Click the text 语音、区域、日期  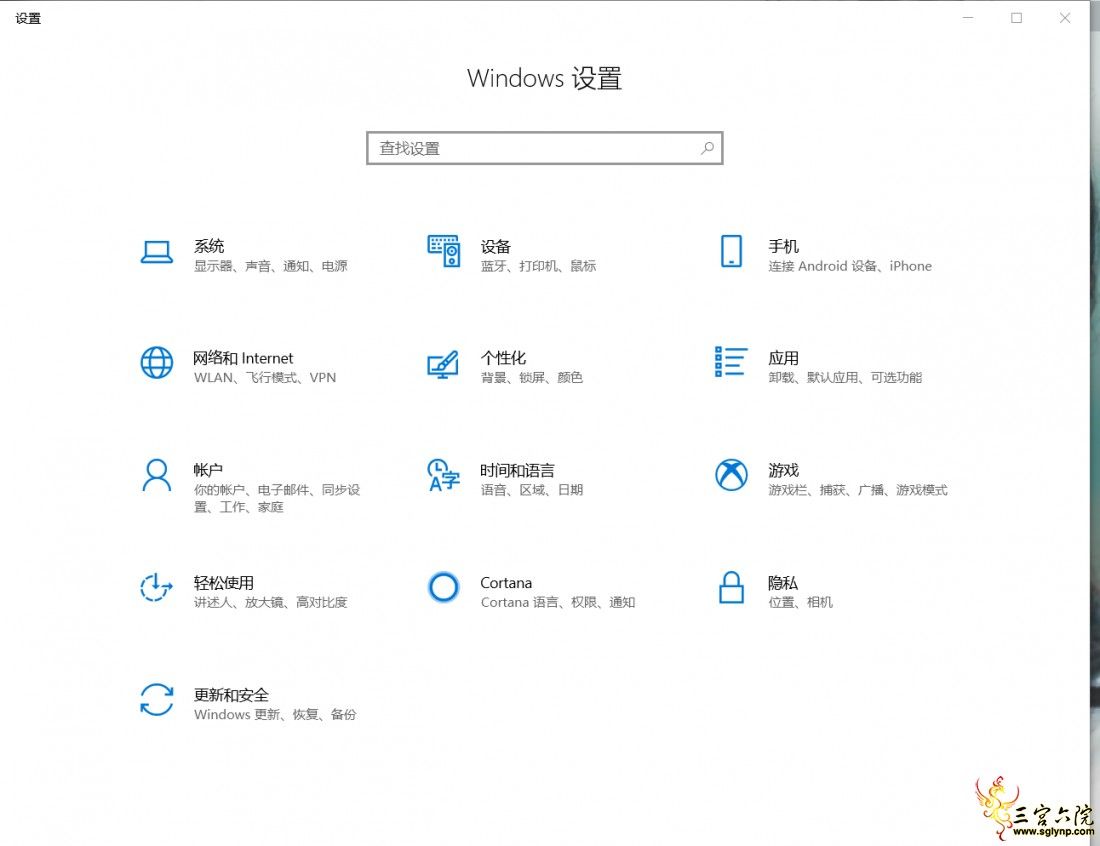coord(532,490)
